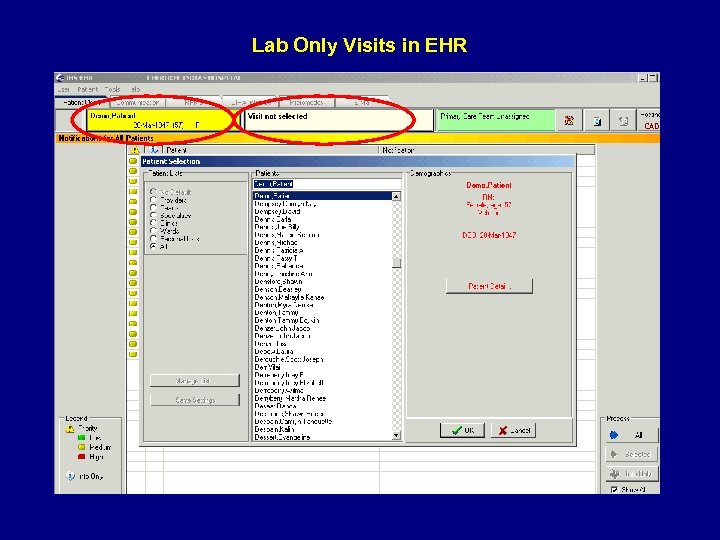
Task: Sort notifications by the info icon column
Action: (153, 150)
